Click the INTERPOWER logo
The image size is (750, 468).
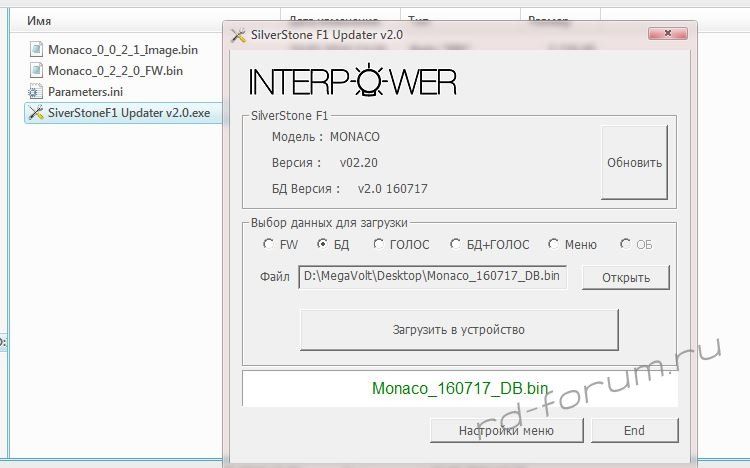[352, 80]
